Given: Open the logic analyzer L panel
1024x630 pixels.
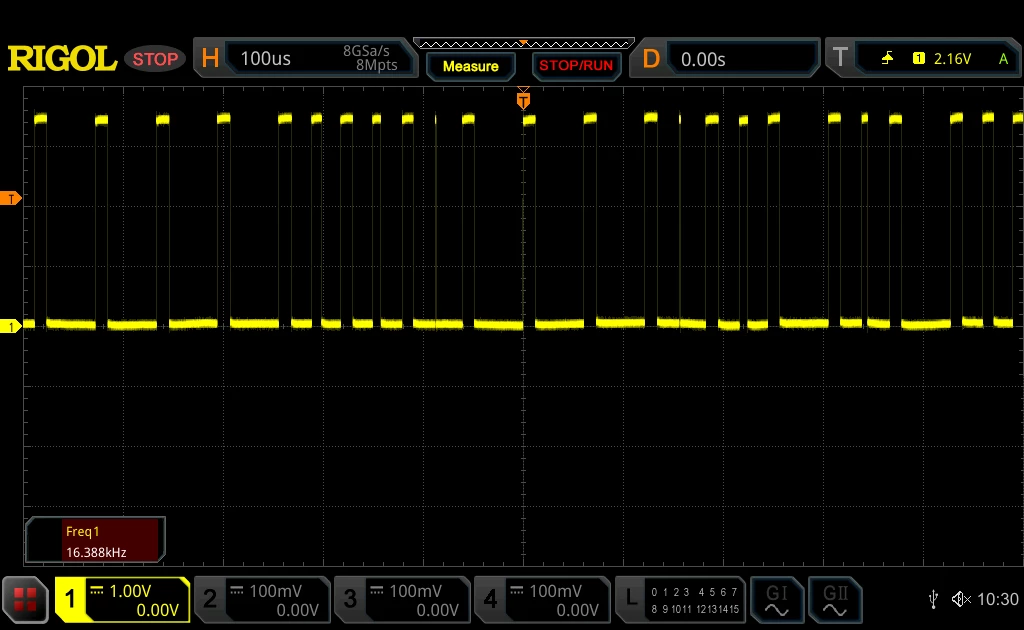Looking at the screenshot, I should (631, 598).
